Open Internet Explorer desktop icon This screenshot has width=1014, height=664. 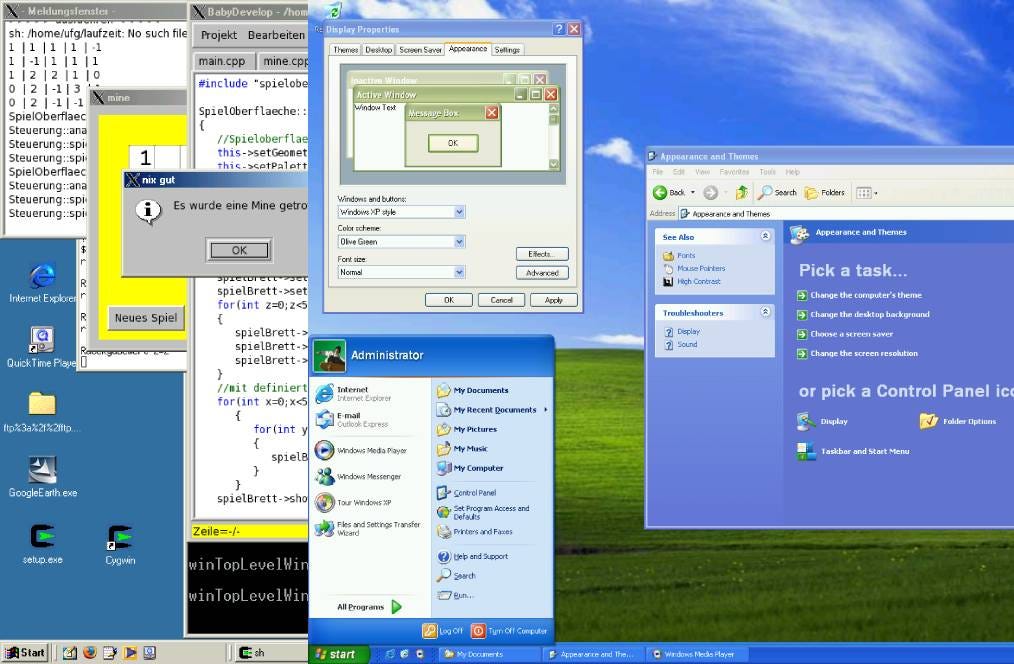(x=42, y=283)
